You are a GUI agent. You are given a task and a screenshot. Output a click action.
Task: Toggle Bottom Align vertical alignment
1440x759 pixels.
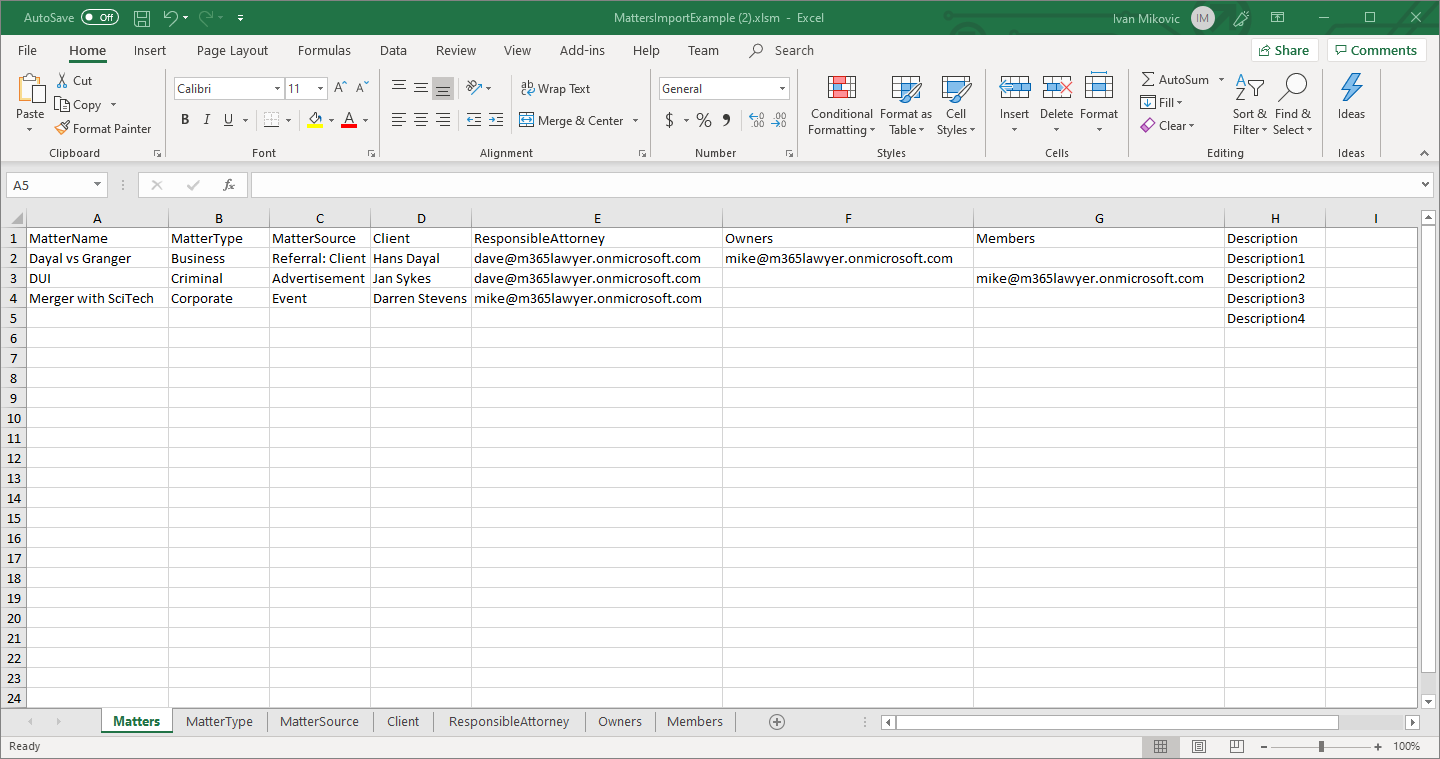(x=443, y=88)
